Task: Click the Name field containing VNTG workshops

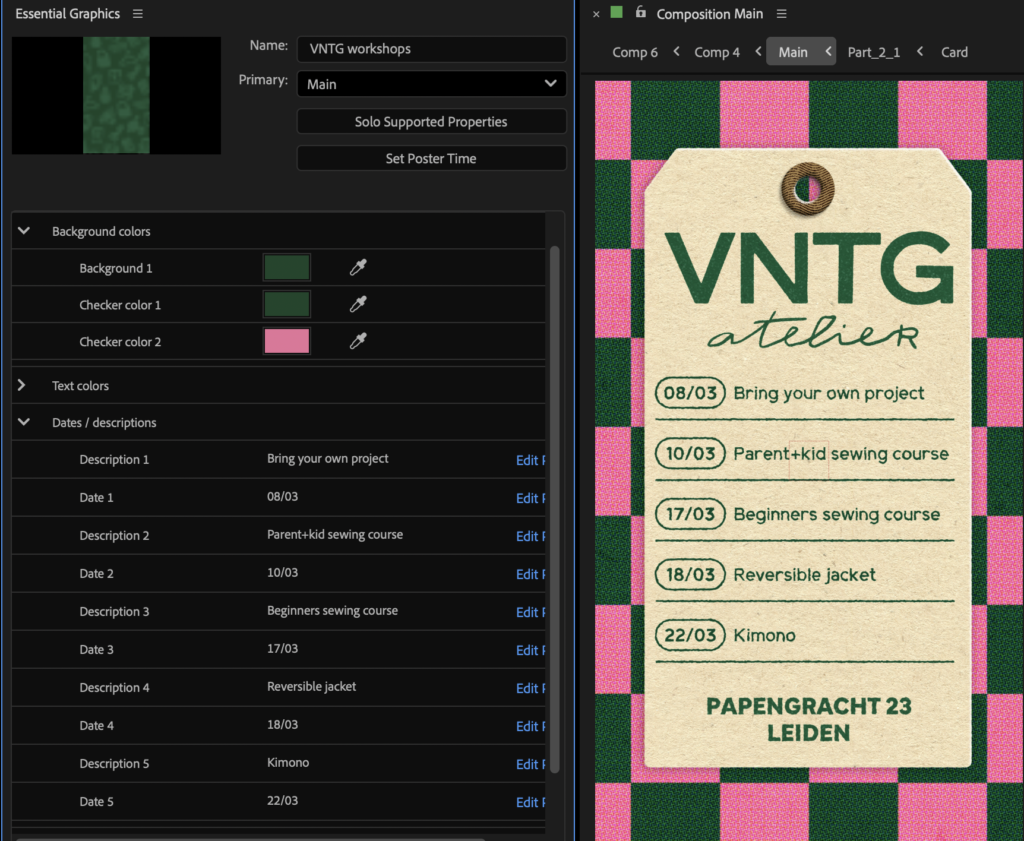Action: coord(432,48)
